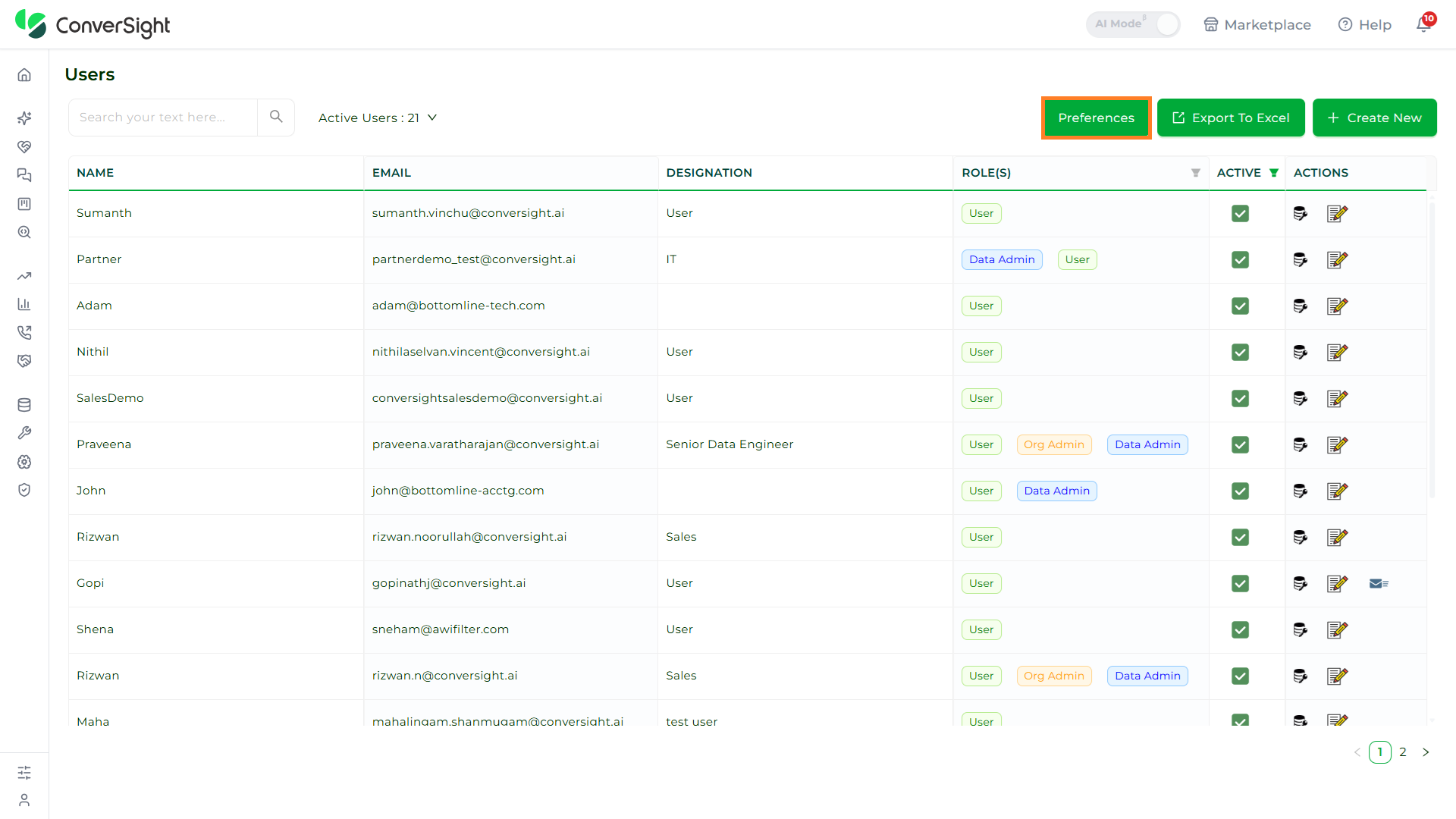Open the ROLE(S) column filter

coord(1195,173)
